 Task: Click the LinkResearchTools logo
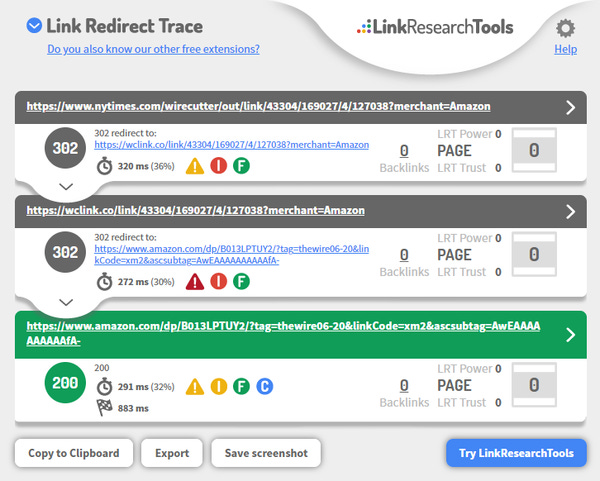coord(435,27)
